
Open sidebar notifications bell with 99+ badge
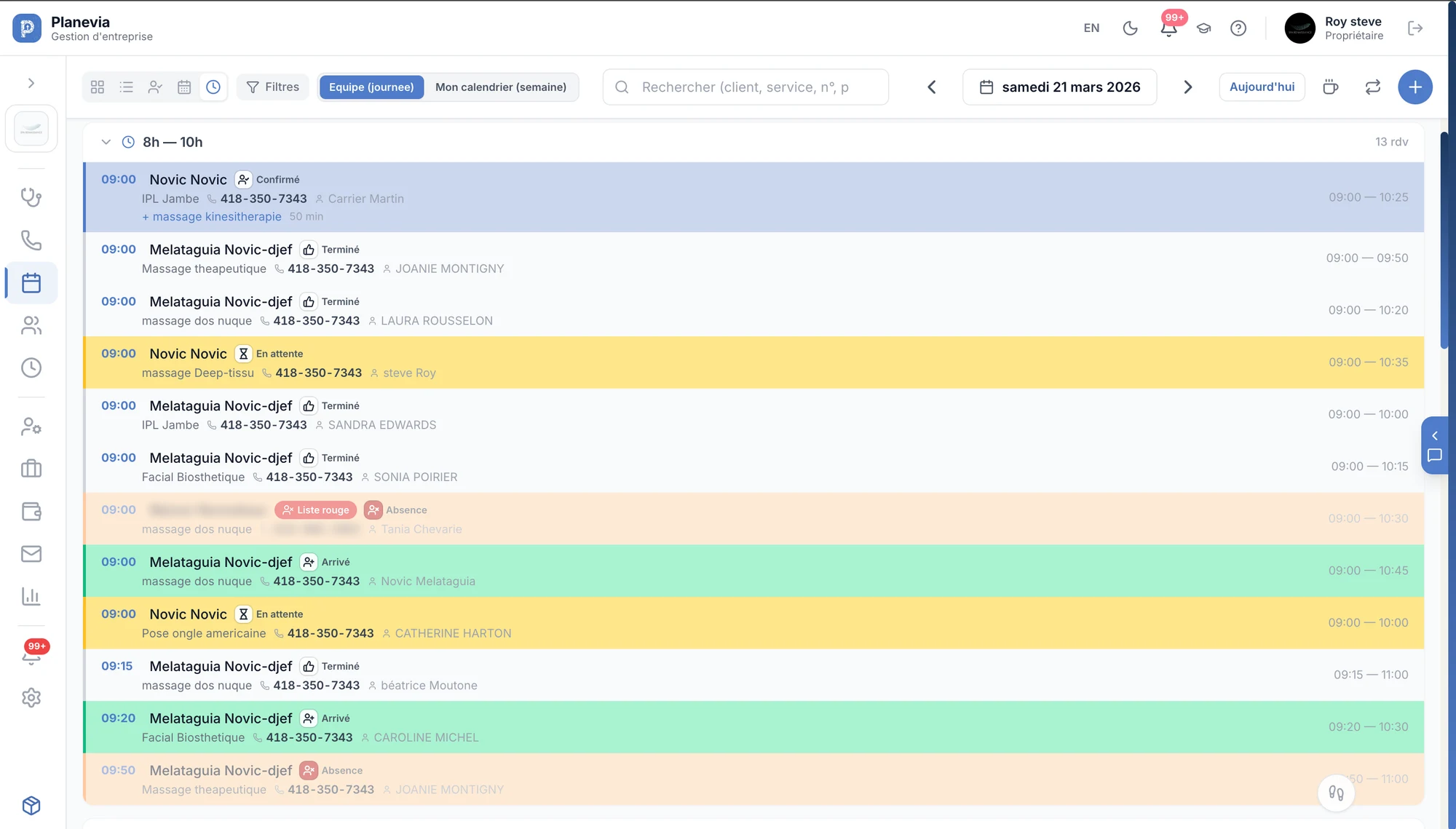click(31, 655)
